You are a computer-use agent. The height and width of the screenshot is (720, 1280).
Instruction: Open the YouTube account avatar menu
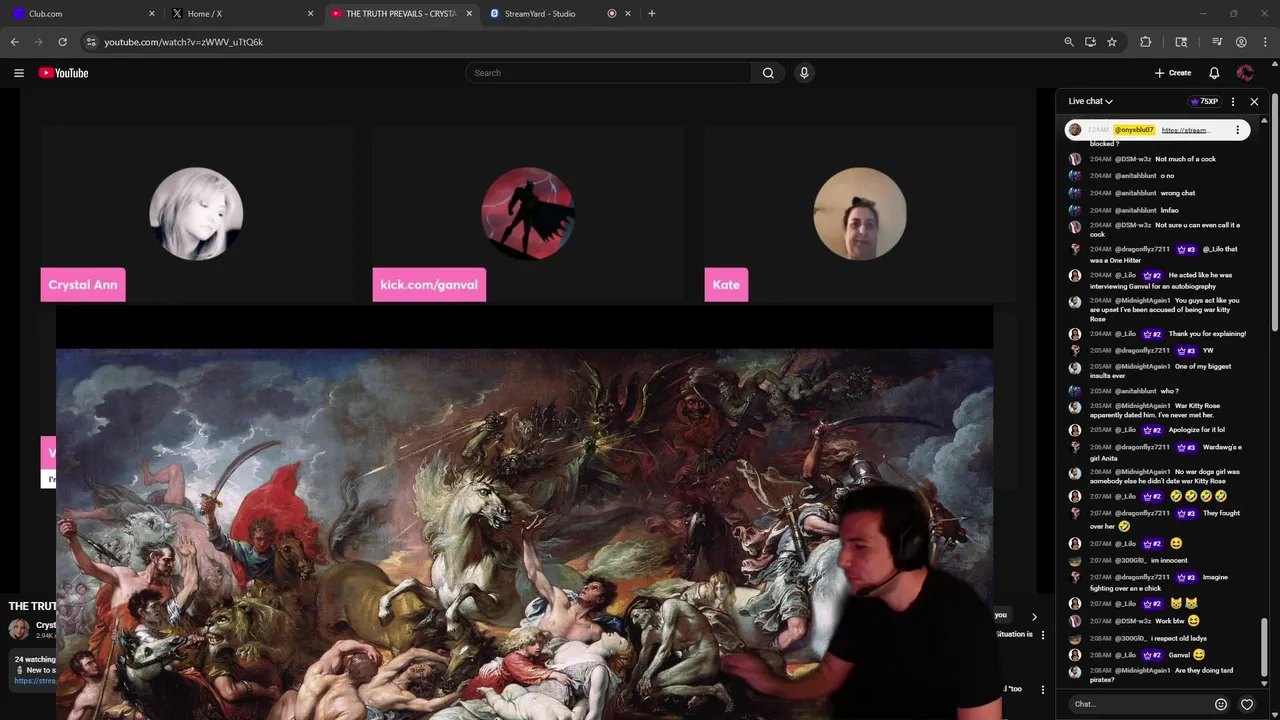click(x=1245, y=73)
